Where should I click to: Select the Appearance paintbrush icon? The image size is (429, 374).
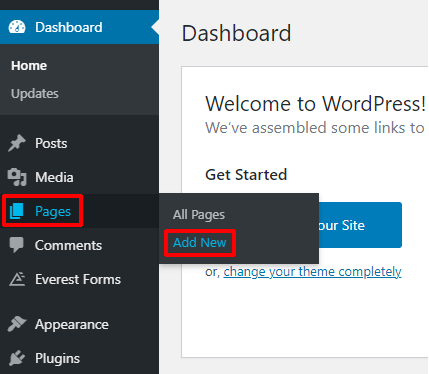17,324
